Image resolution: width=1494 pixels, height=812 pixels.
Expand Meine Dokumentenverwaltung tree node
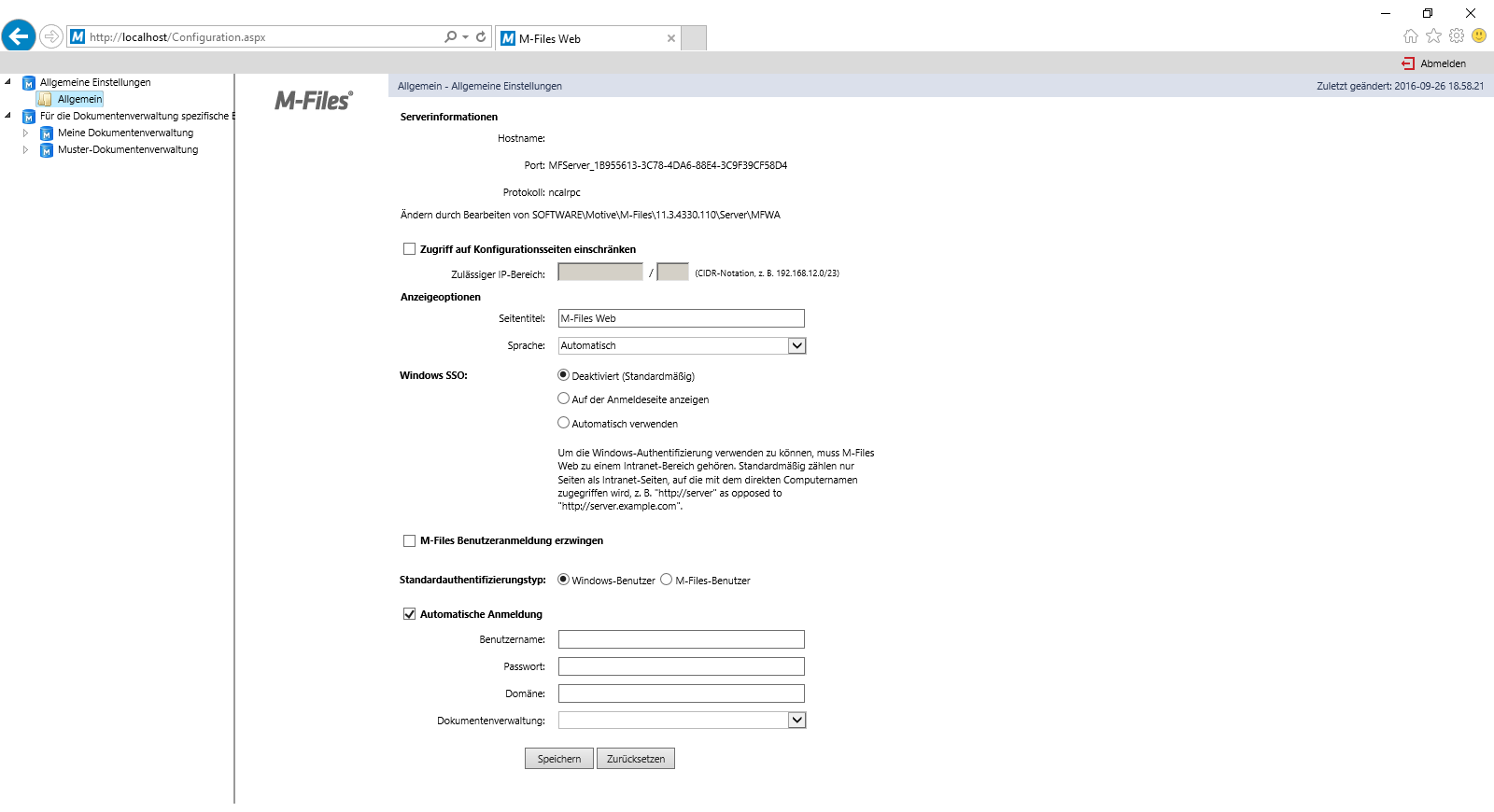tap(25, 133)
